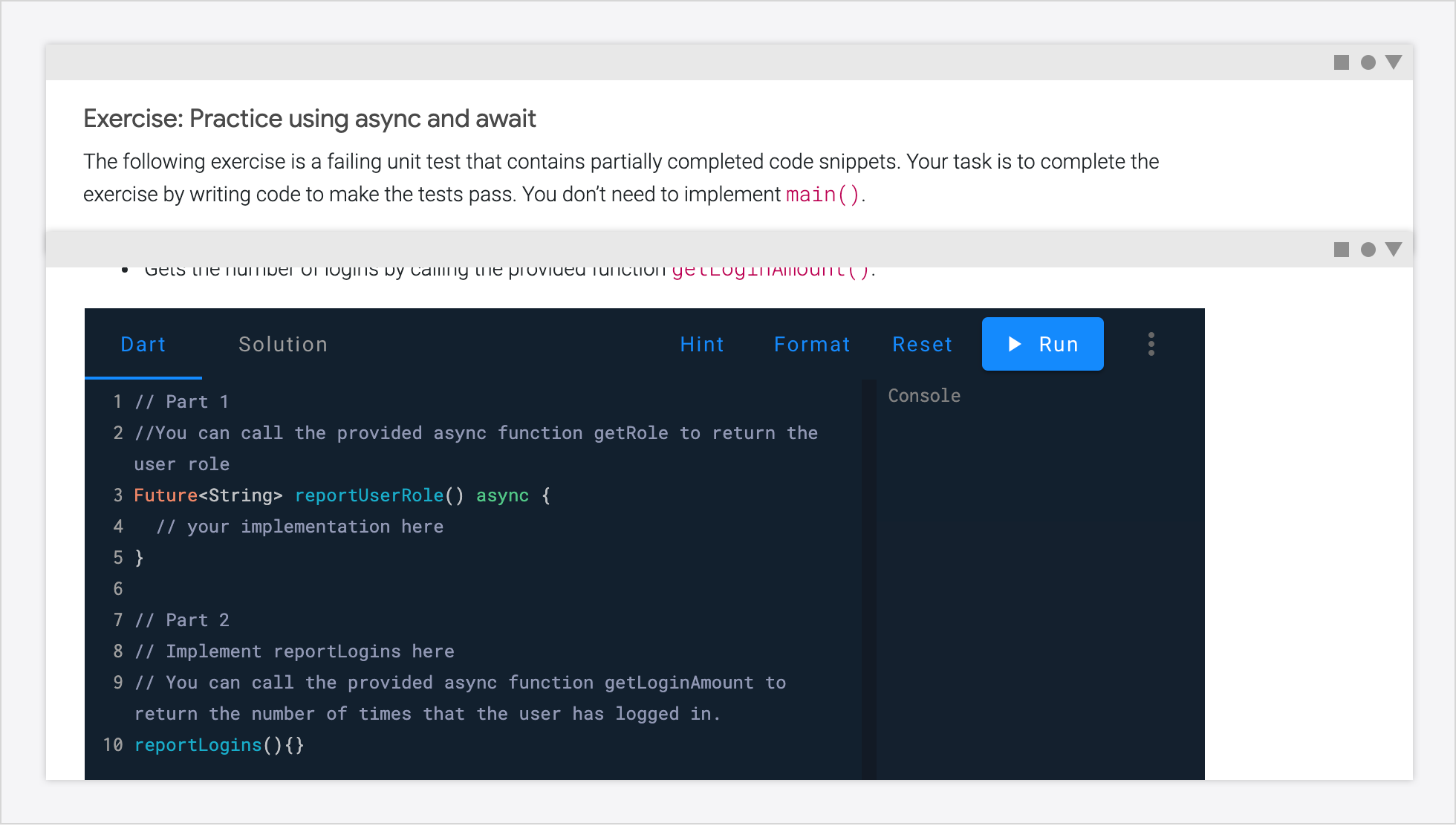Format the Dart code

(x=812, y=344)
